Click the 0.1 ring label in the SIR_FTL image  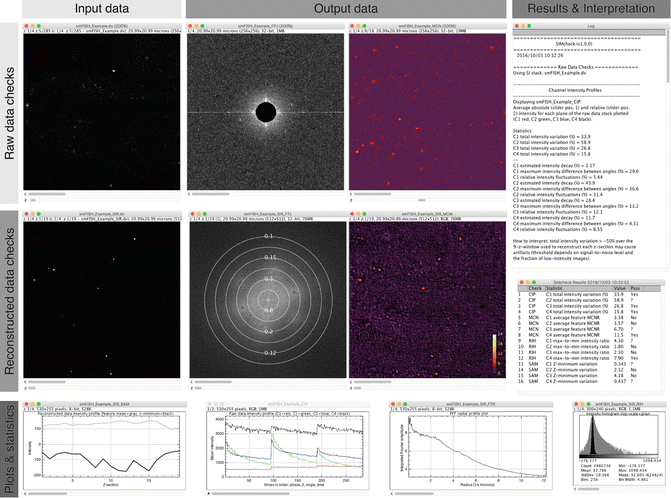267,236
